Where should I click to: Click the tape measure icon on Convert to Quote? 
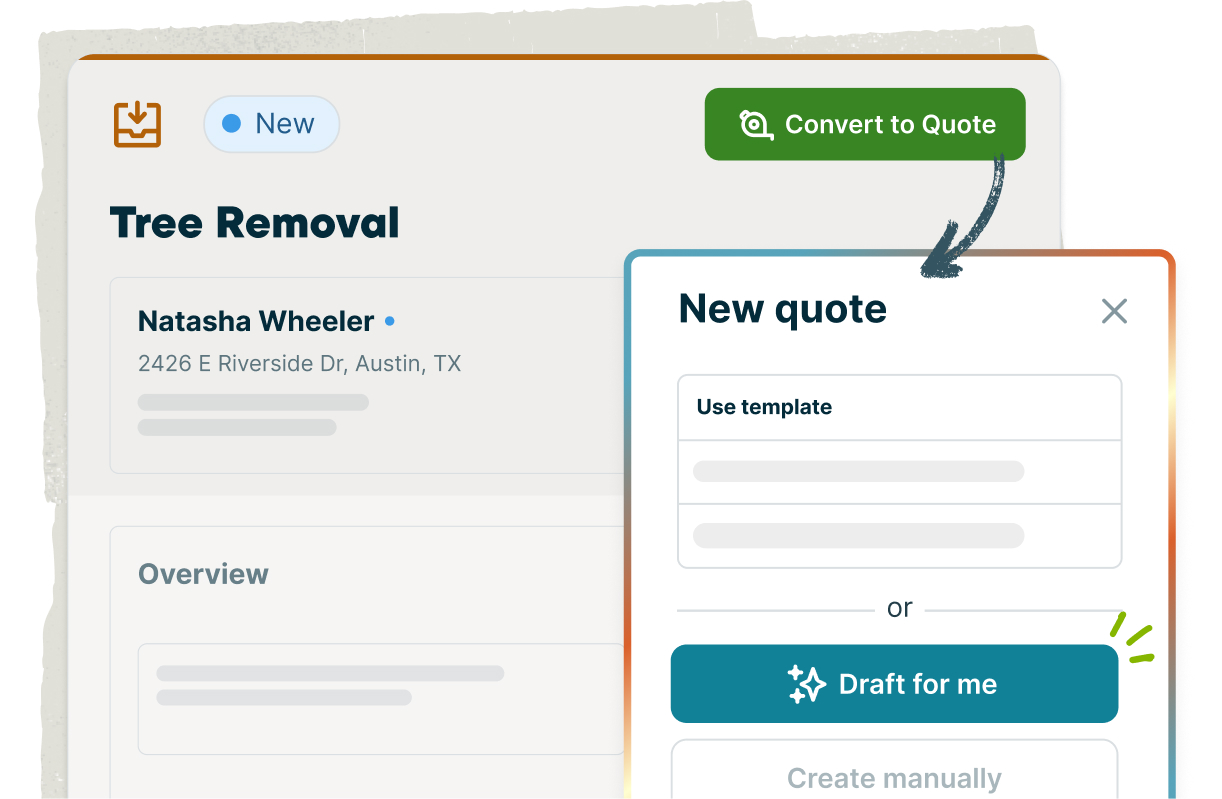[x=756, y=125]
